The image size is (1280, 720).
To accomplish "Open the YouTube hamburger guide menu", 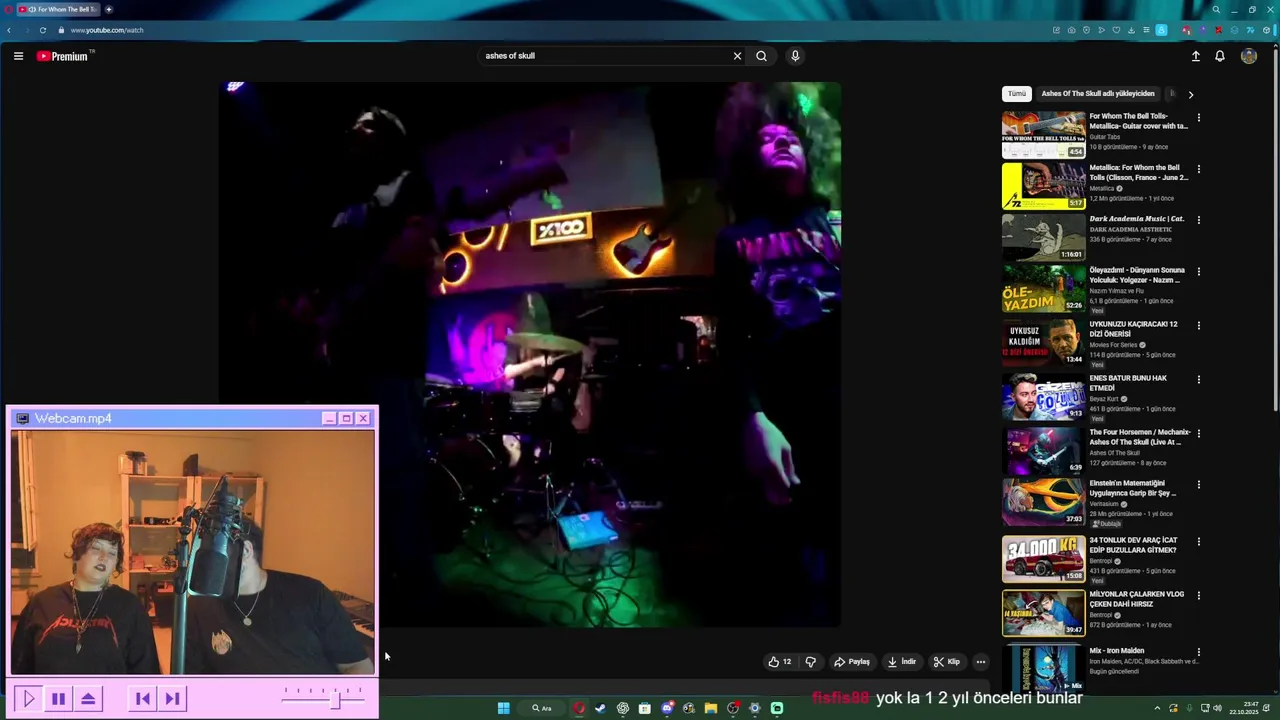I will (18, 56).
